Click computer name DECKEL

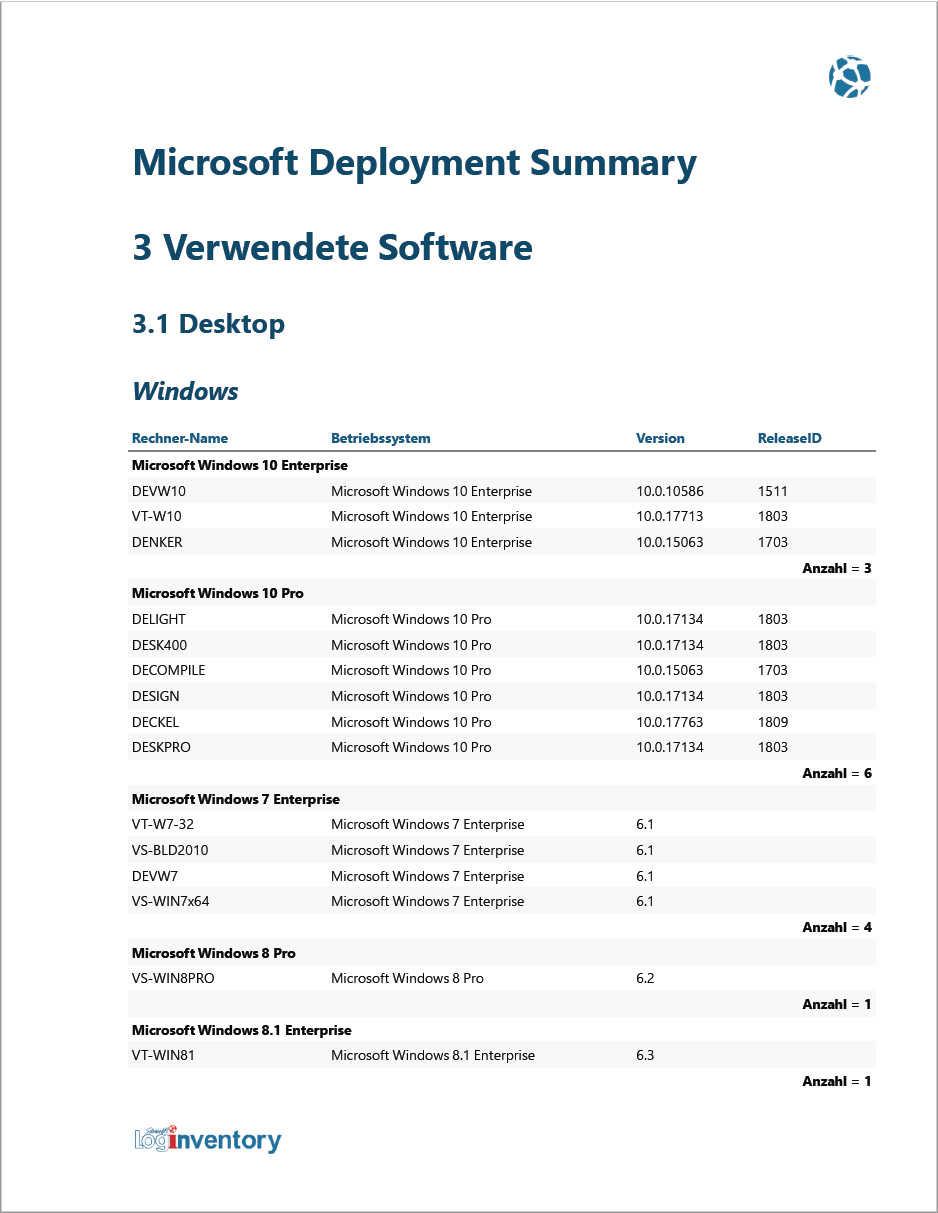(156, 722)
